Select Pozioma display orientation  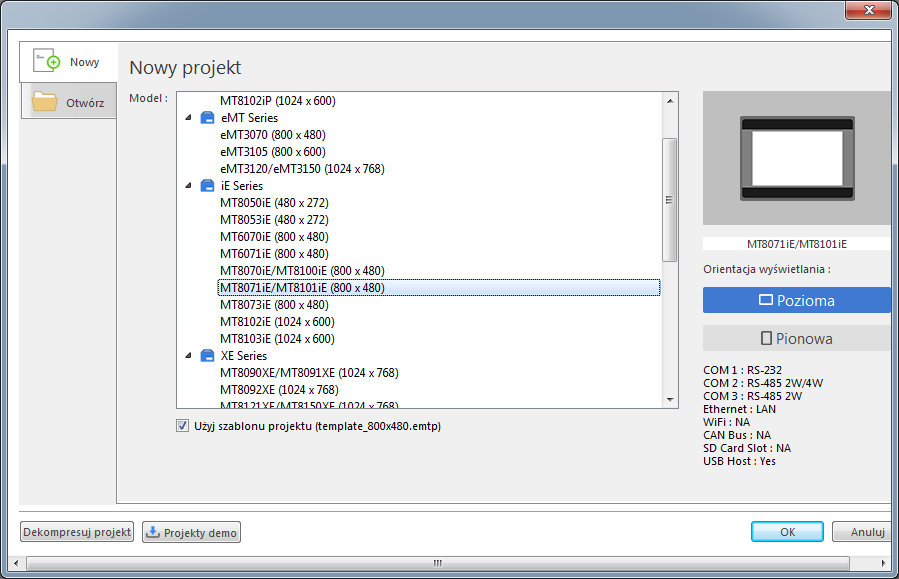797,300
